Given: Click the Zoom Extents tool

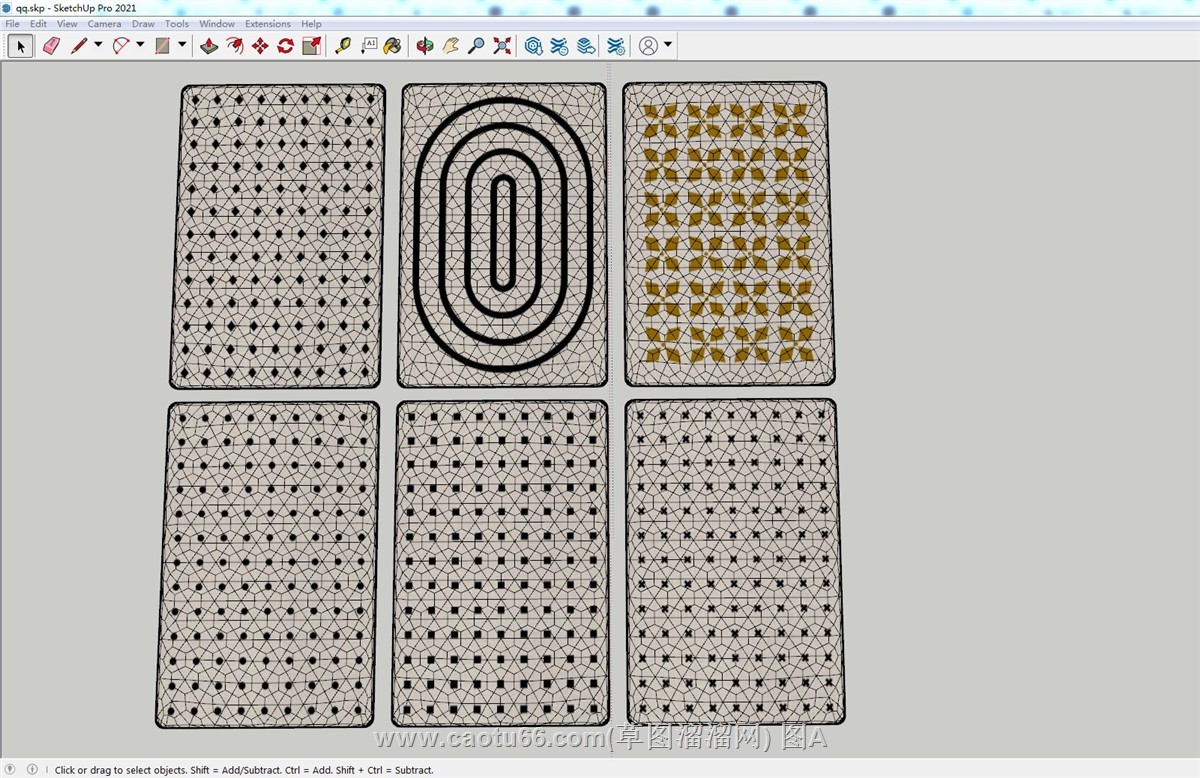Looking at the screenshot, I should click(502, 46).
